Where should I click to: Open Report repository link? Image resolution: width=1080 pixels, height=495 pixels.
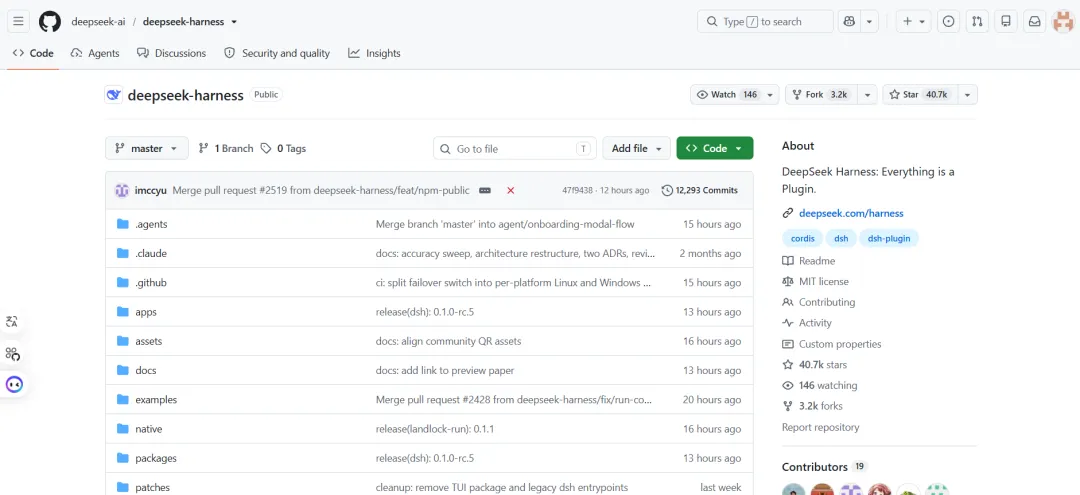[x=820, y=428]
